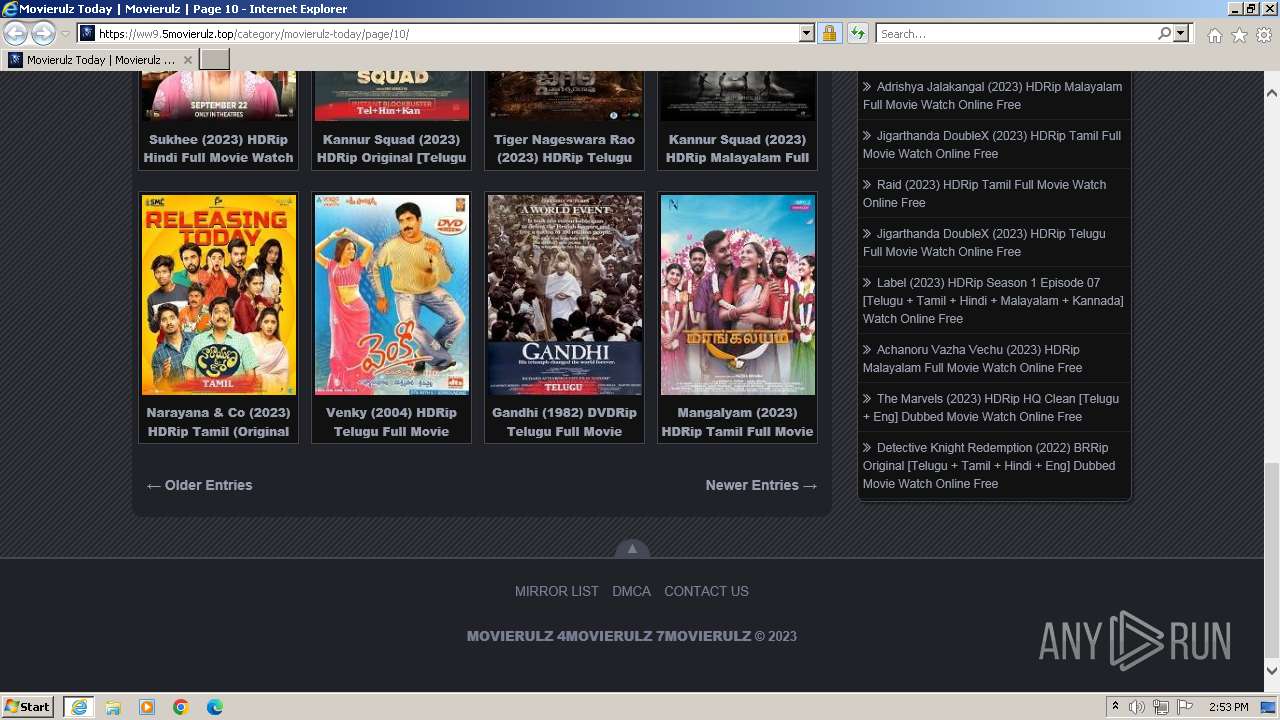Open the Narayana & Co poster thumbnail
Viewport: 1280px width, 720px height.
coord(218,295)
